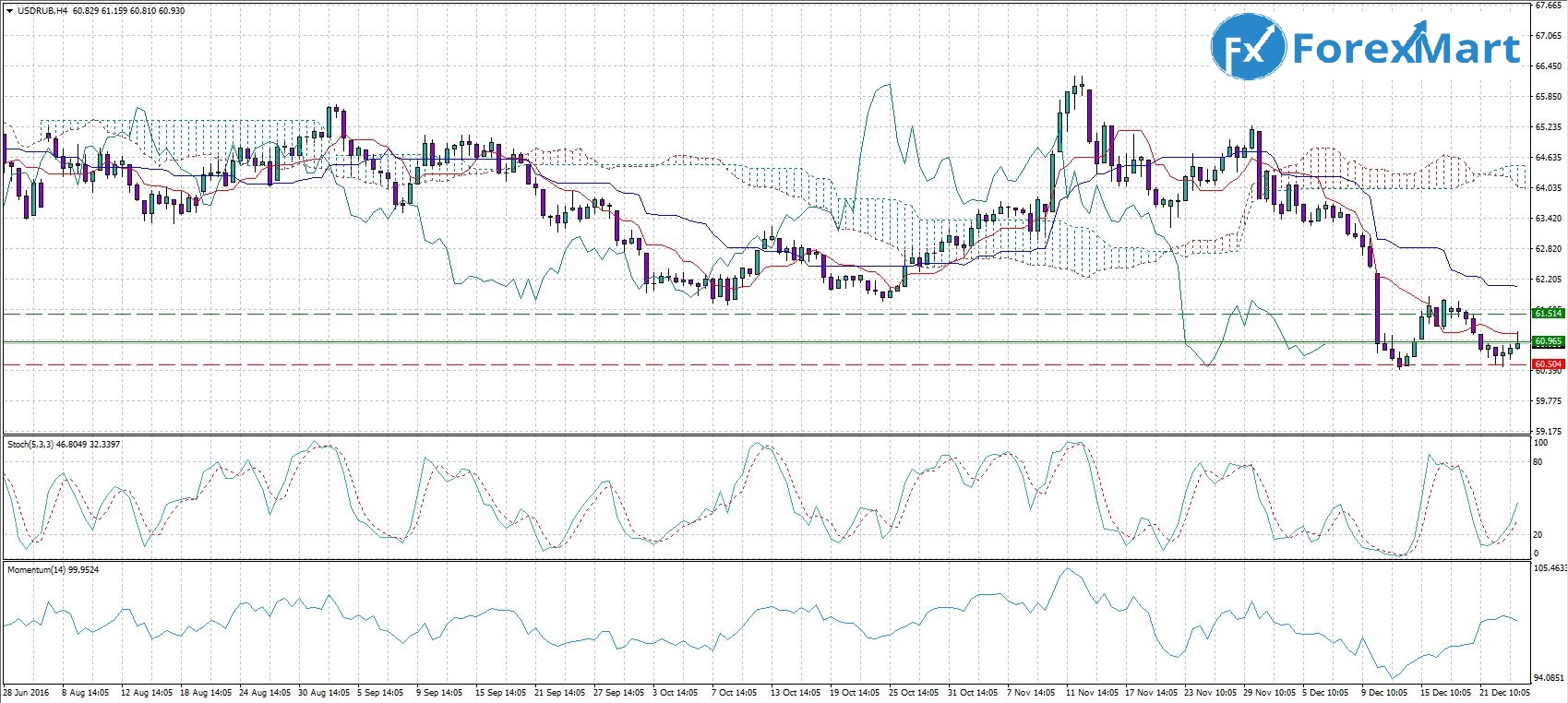Viewport: 1568px width, 703px height.
Task: Click the 19 Oct 14:05 date label
Action: 856,692
